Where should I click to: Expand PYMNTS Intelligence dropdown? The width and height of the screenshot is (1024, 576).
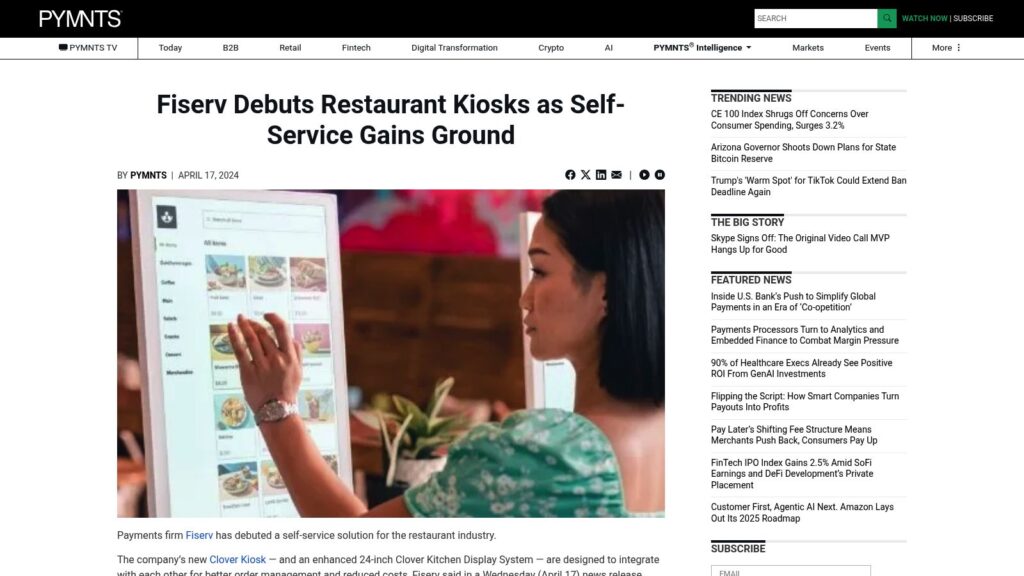(702, 48)
